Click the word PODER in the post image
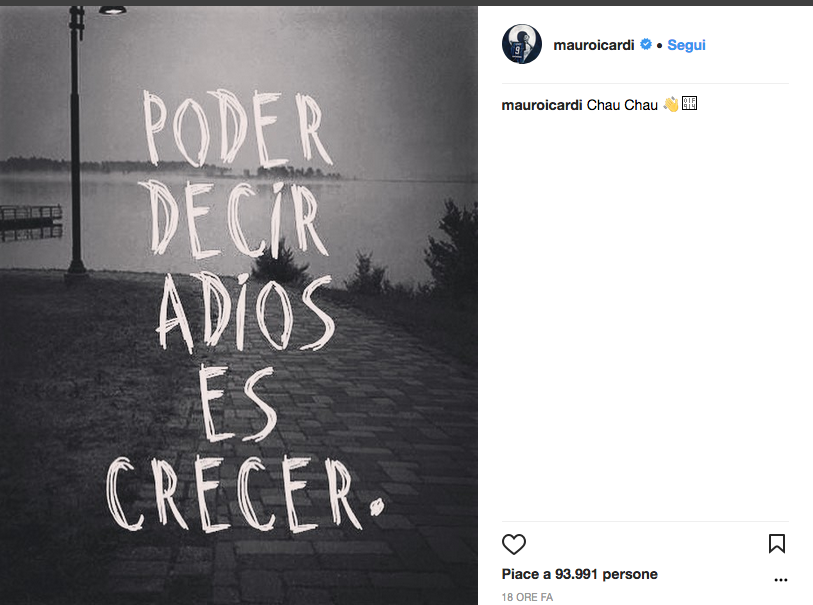This screenshot has width=813, height=605. click(x=237, y=129)
